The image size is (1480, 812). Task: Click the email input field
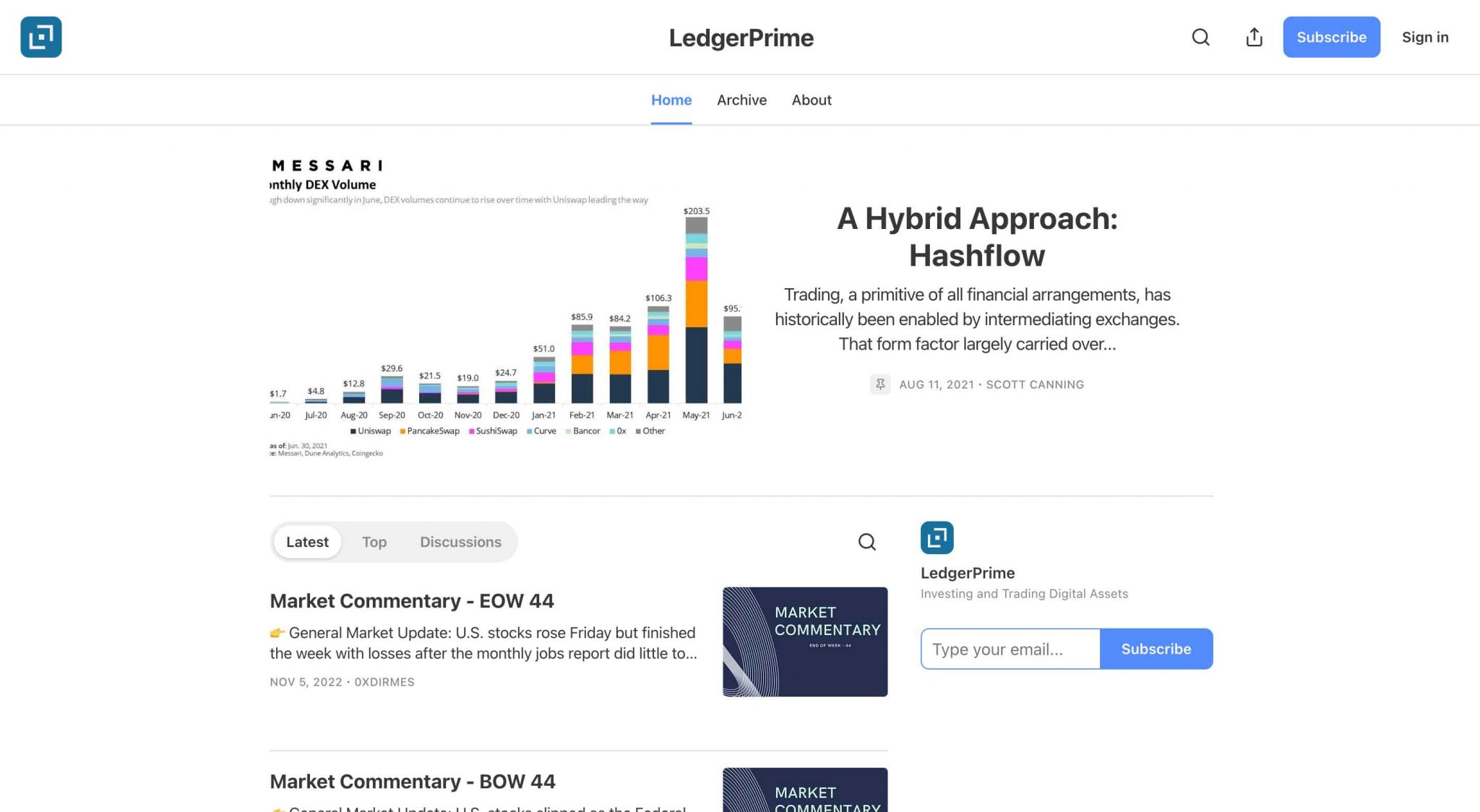tap(1010, 649)
